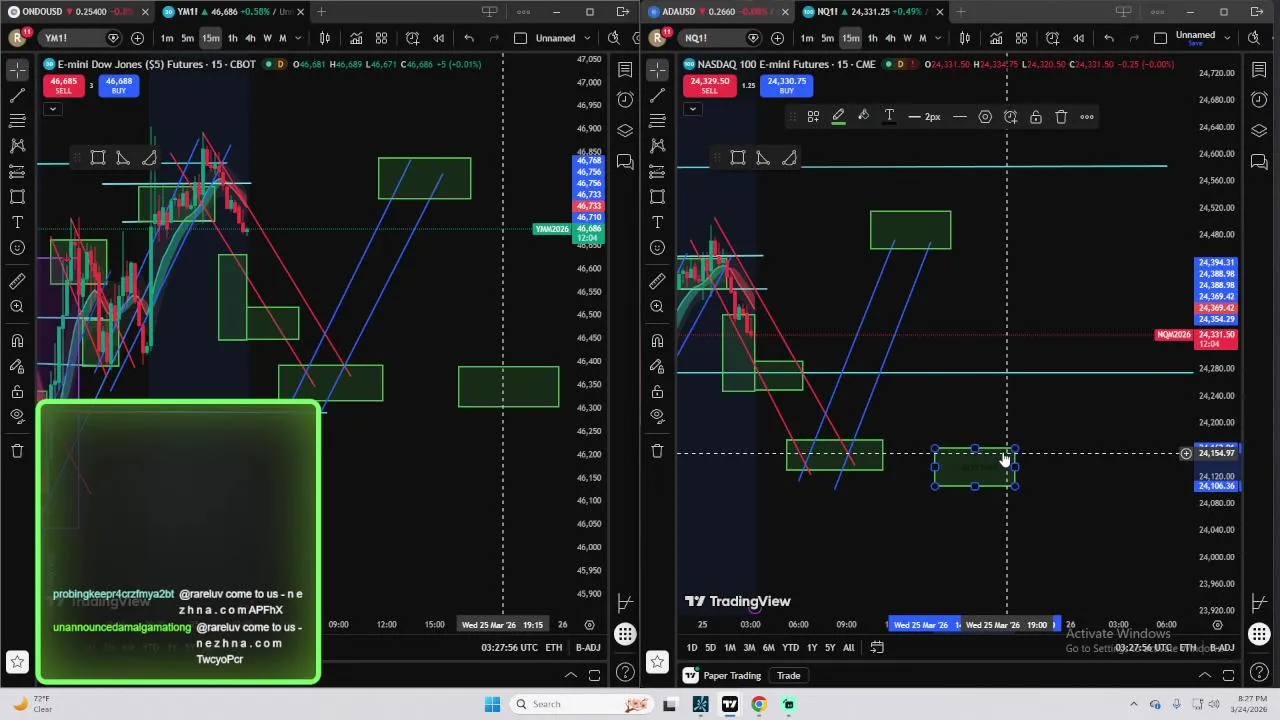Expand timeframe dropdown in YM1! window
Image resolution: width=1280 pixels, height=720 pixels.
tap(297, 38)
